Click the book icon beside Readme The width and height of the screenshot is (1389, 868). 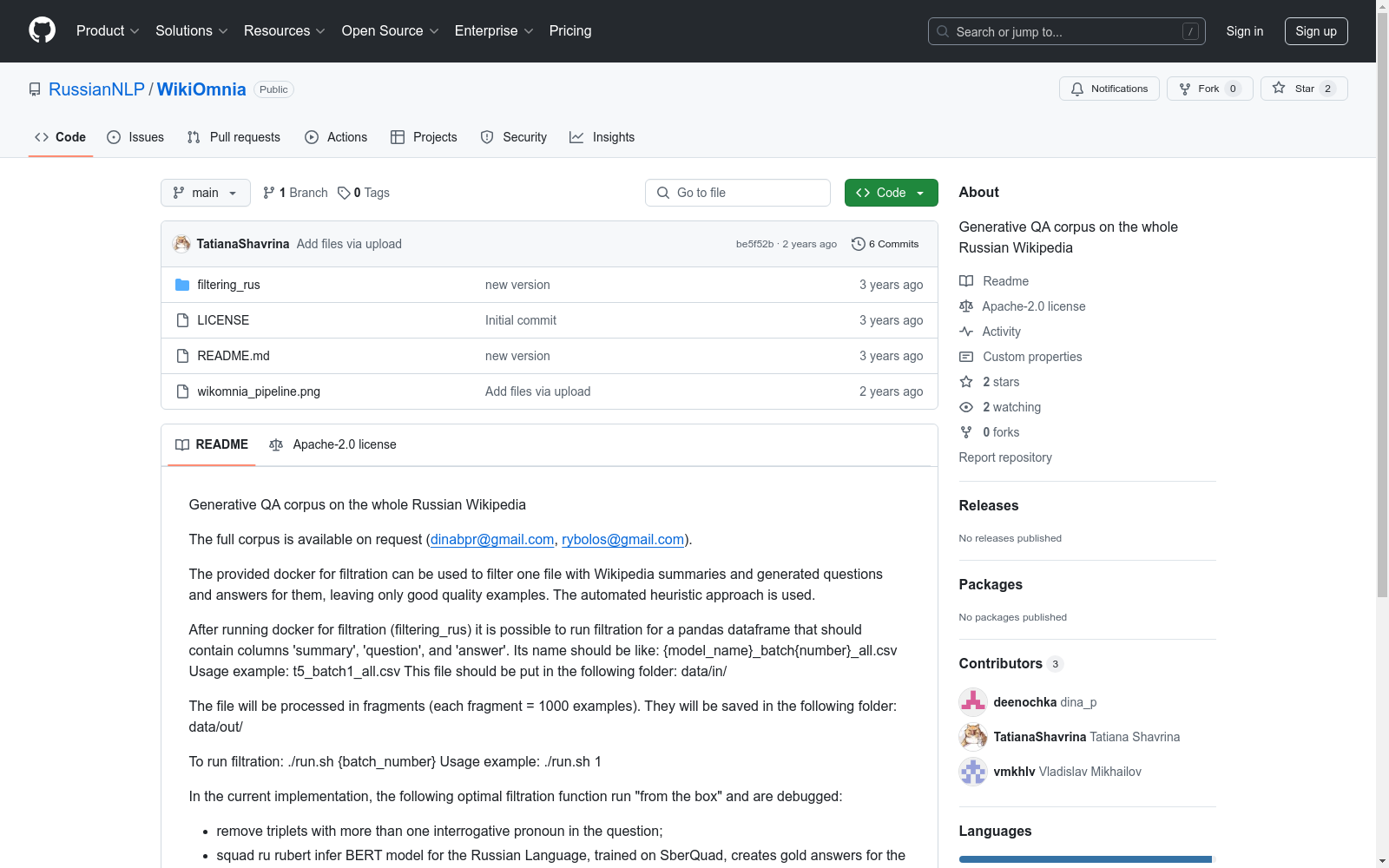click(966, 281)
